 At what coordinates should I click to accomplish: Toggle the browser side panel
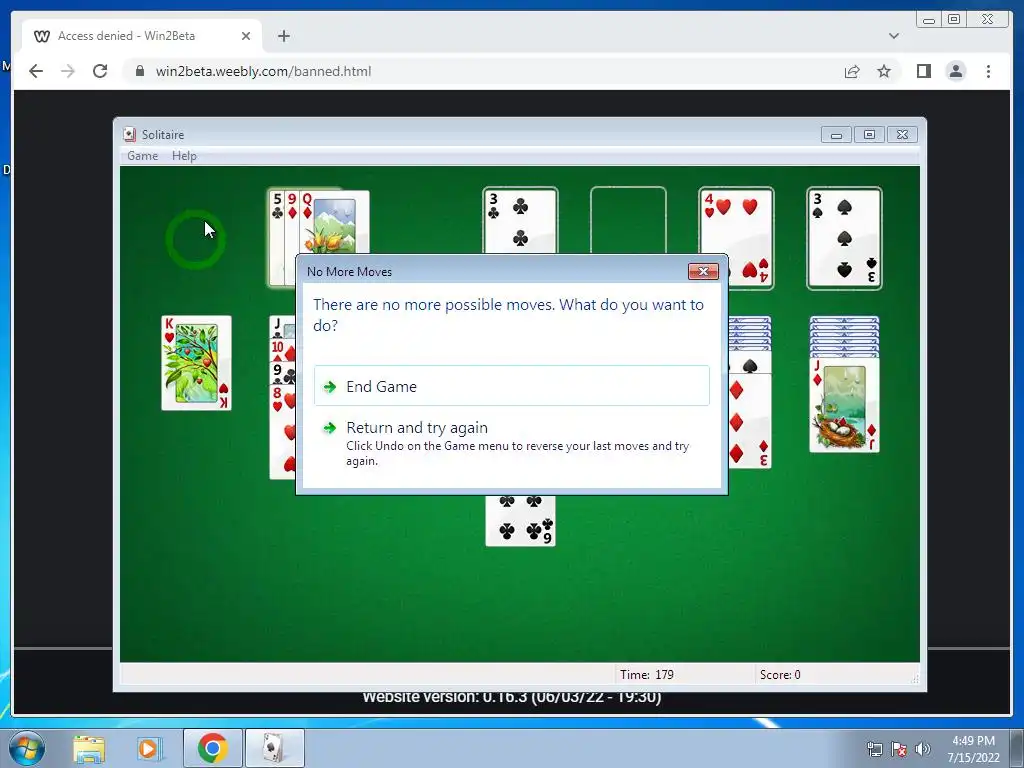pyautogui.click(x=923, y=71)
